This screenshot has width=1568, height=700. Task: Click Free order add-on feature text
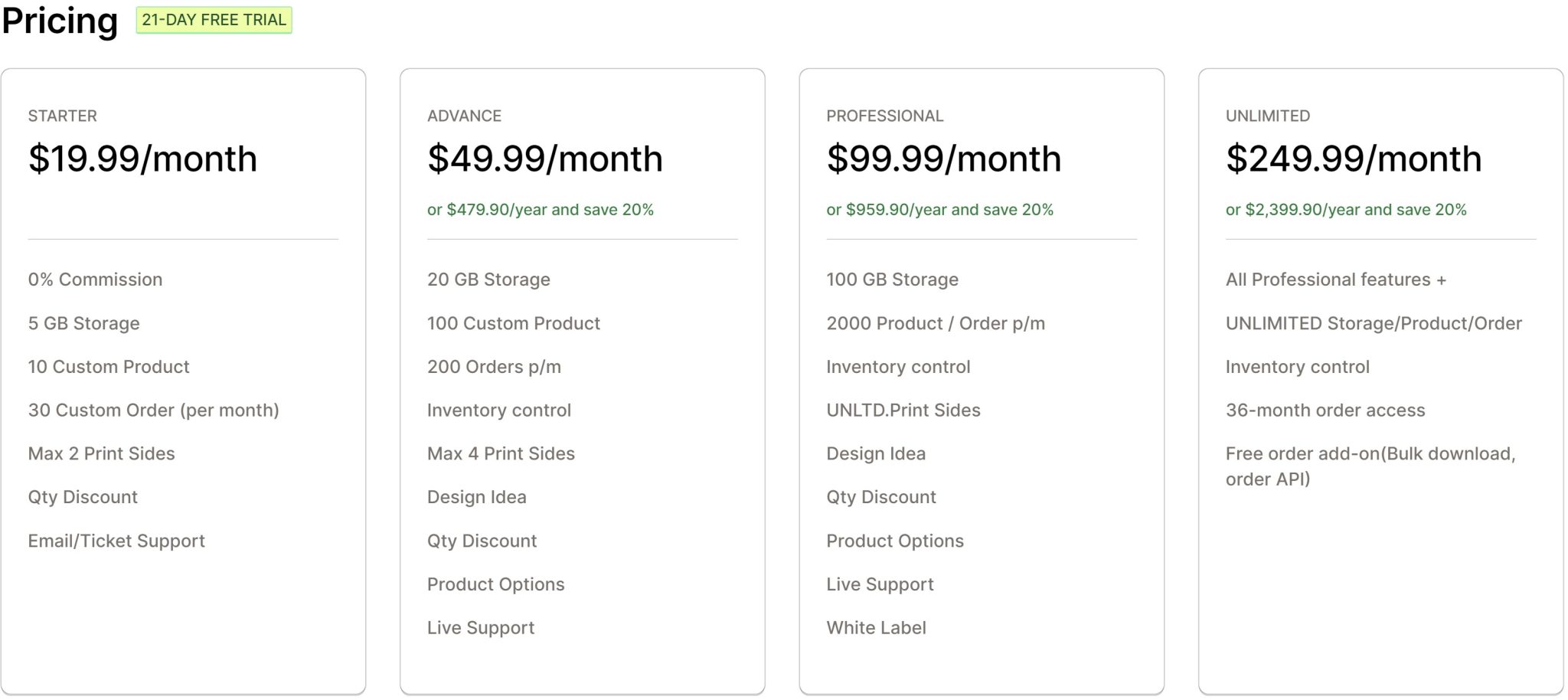(x=1370, y=466)
